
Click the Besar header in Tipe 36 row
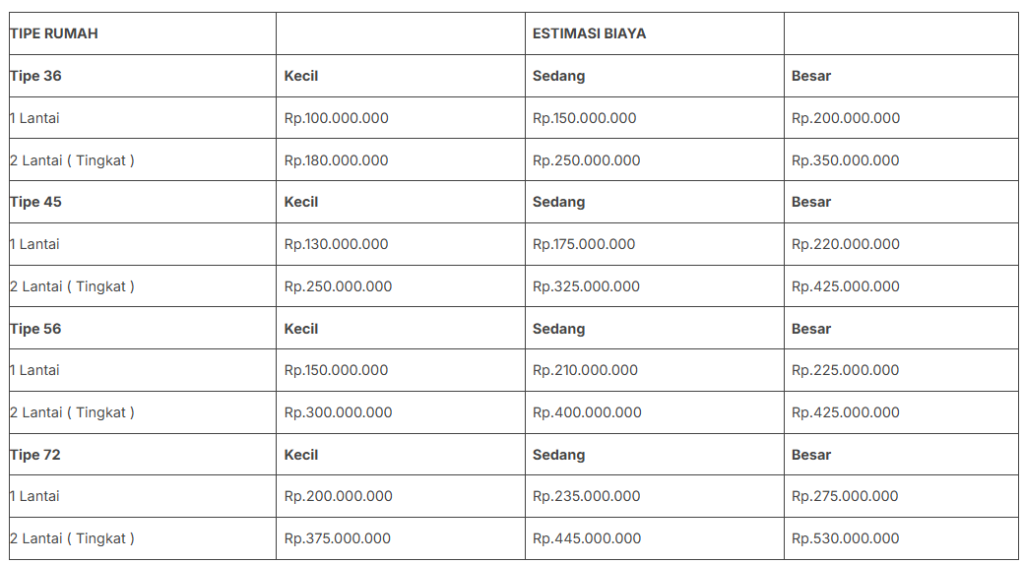point(811,76)
